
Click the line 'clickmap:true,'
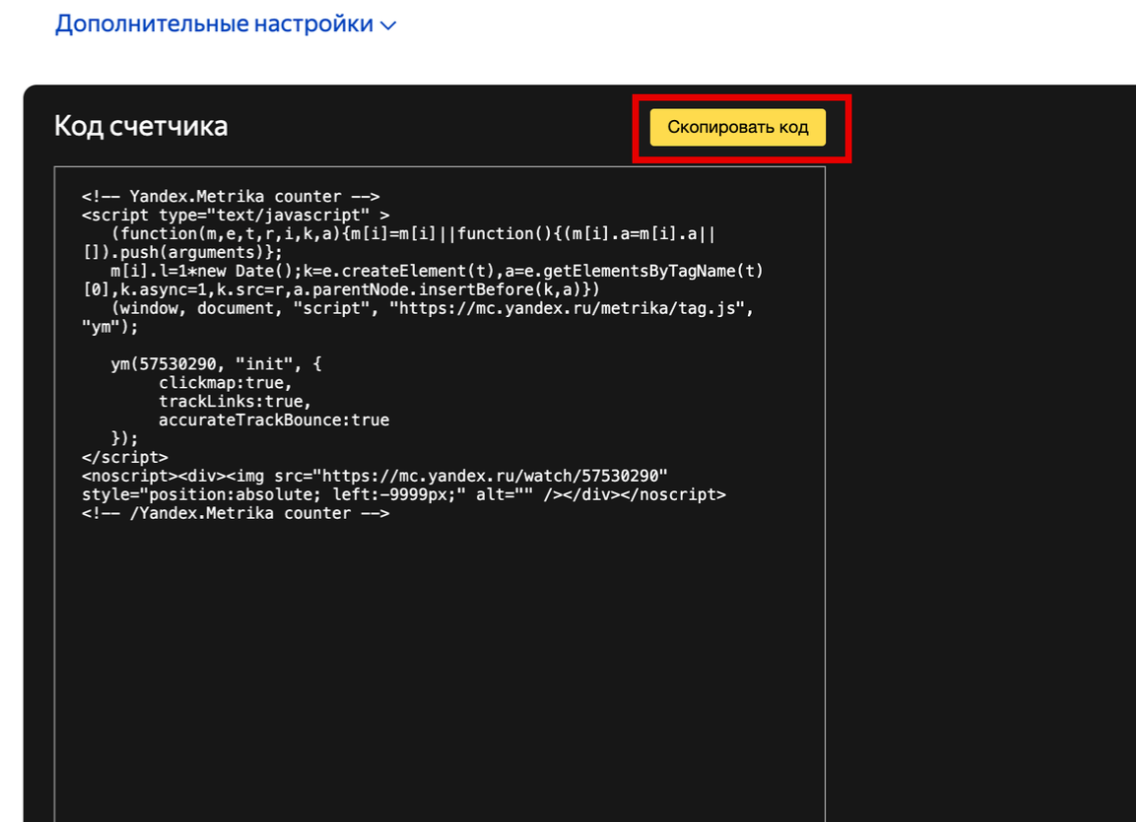[225, 382]
